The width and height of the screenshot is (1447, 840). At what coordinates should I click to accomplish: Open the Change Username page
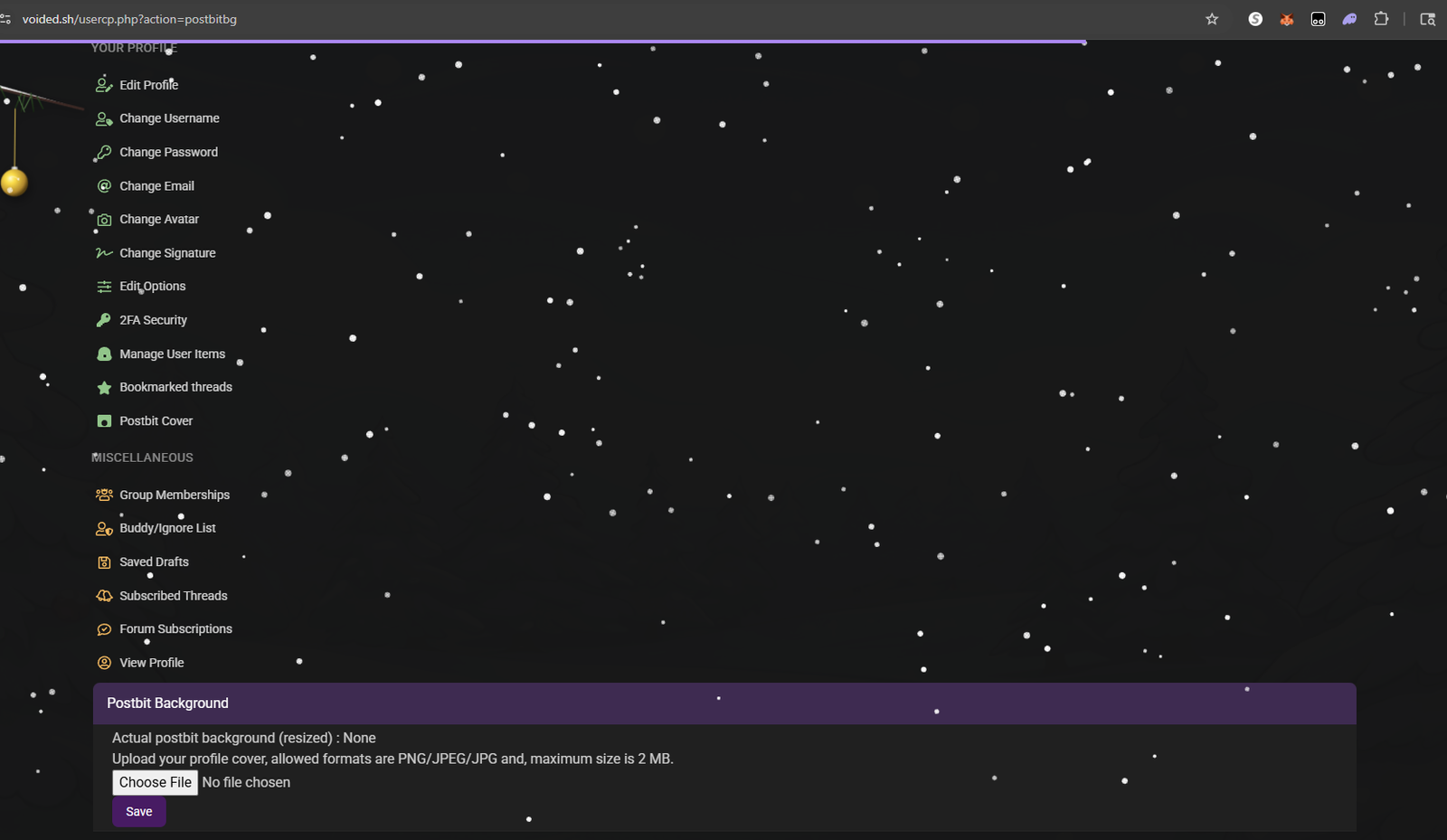[168, 118]
